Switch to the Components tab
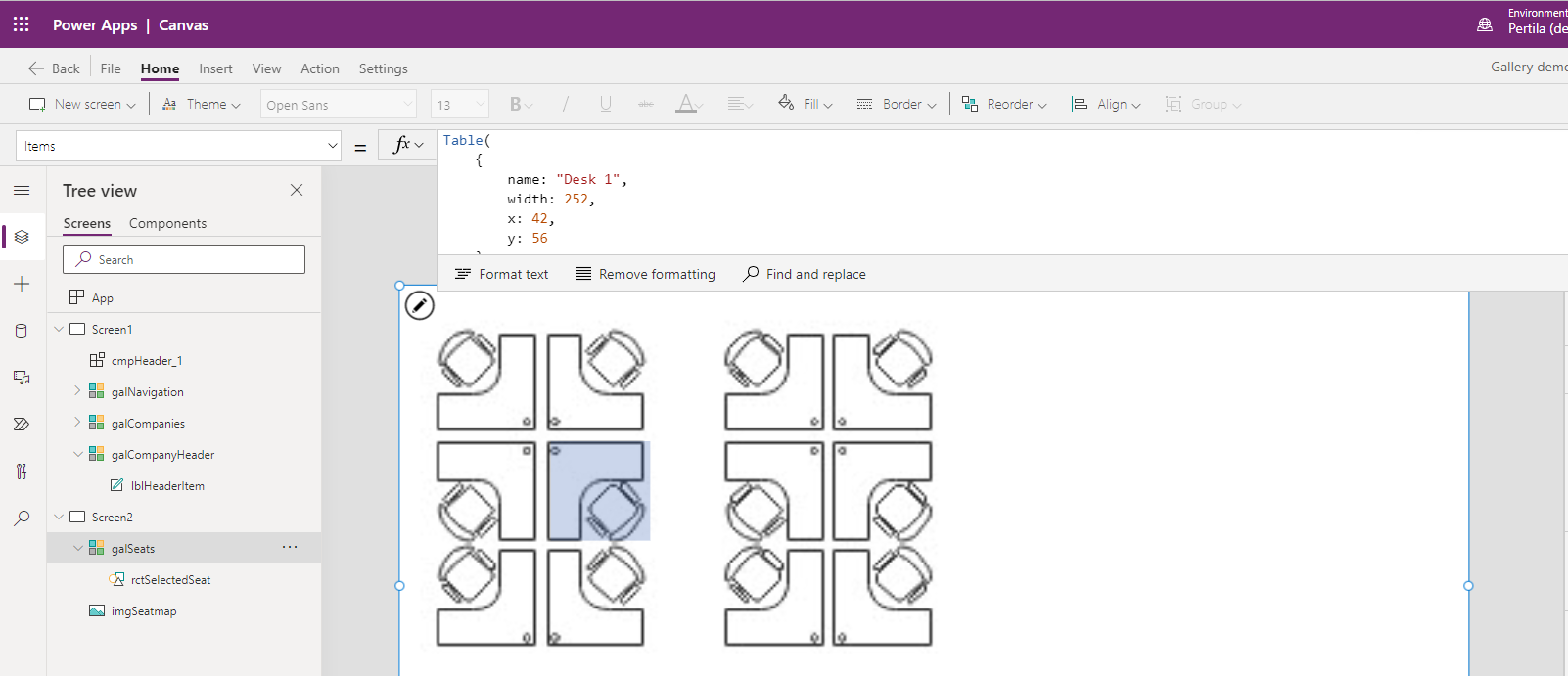 coord(167,223)
